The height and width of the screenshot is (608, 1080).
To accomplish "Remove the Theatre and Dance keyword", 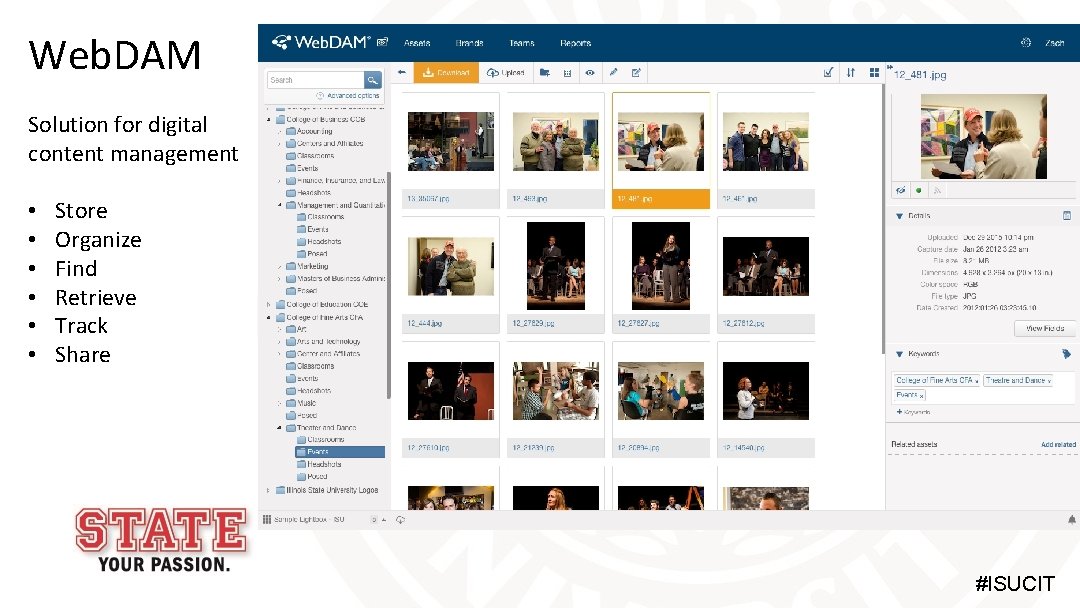I will tap(1048, 381).
